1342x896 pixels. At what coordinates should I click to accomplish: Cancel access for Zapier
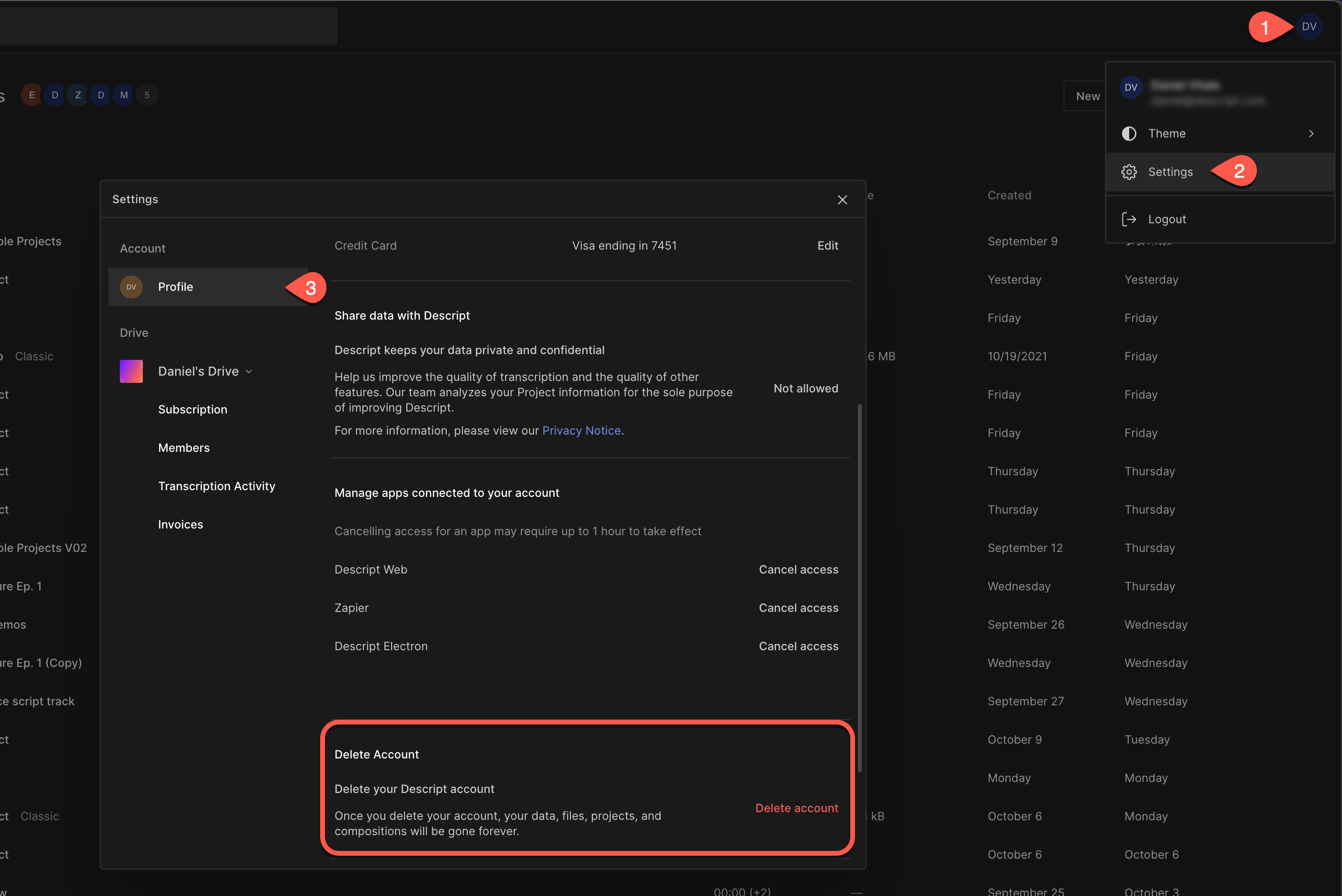tap(799, 607)
